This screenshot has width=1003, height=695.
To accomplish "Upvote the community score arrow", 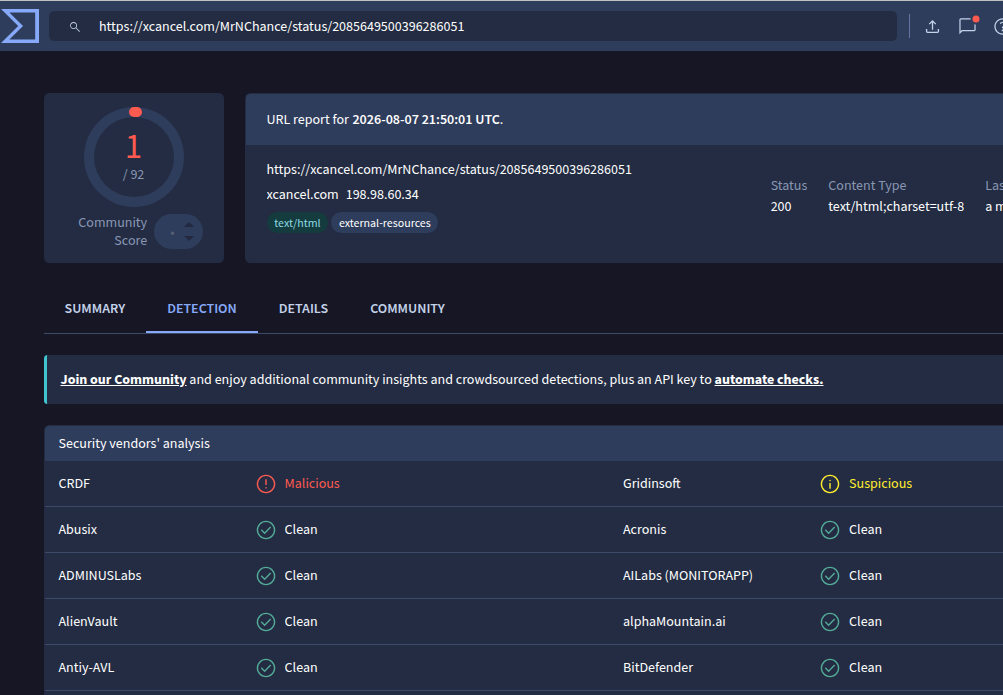I will click(x=189, y=224).
